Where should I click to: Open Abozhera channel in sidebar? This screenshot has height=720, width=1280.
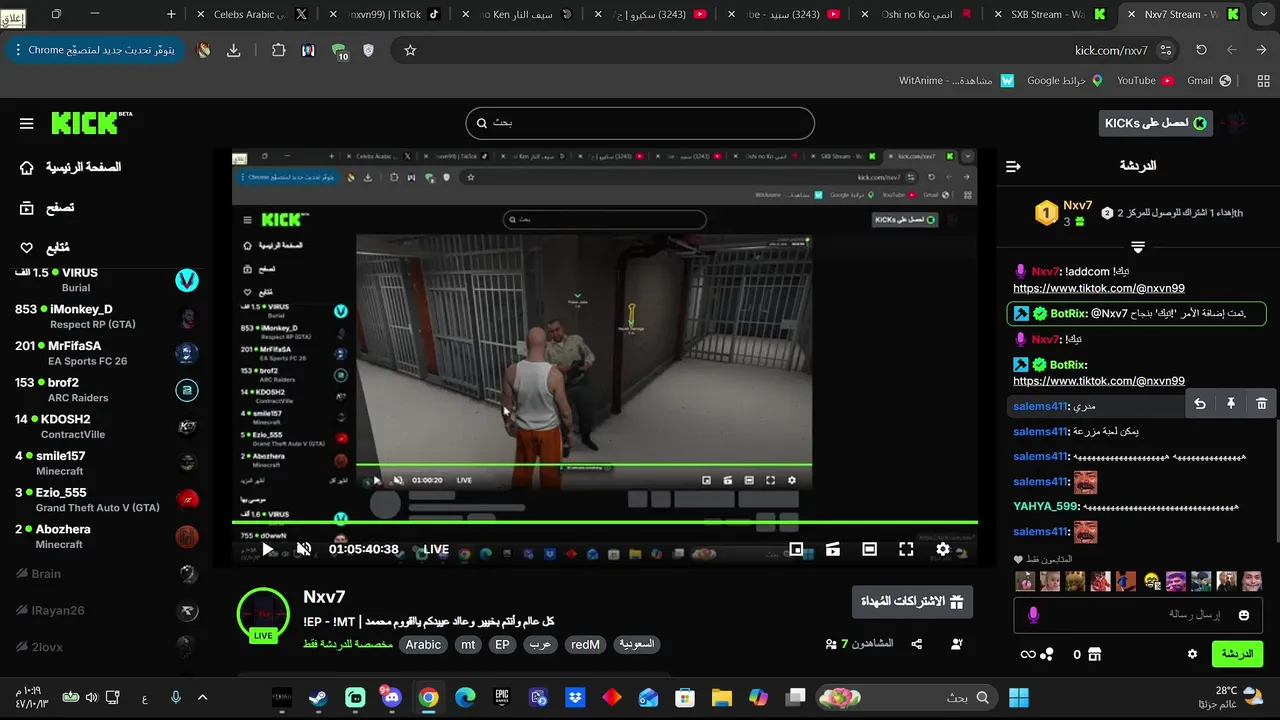pyautogui.click(x=105, y=536)
